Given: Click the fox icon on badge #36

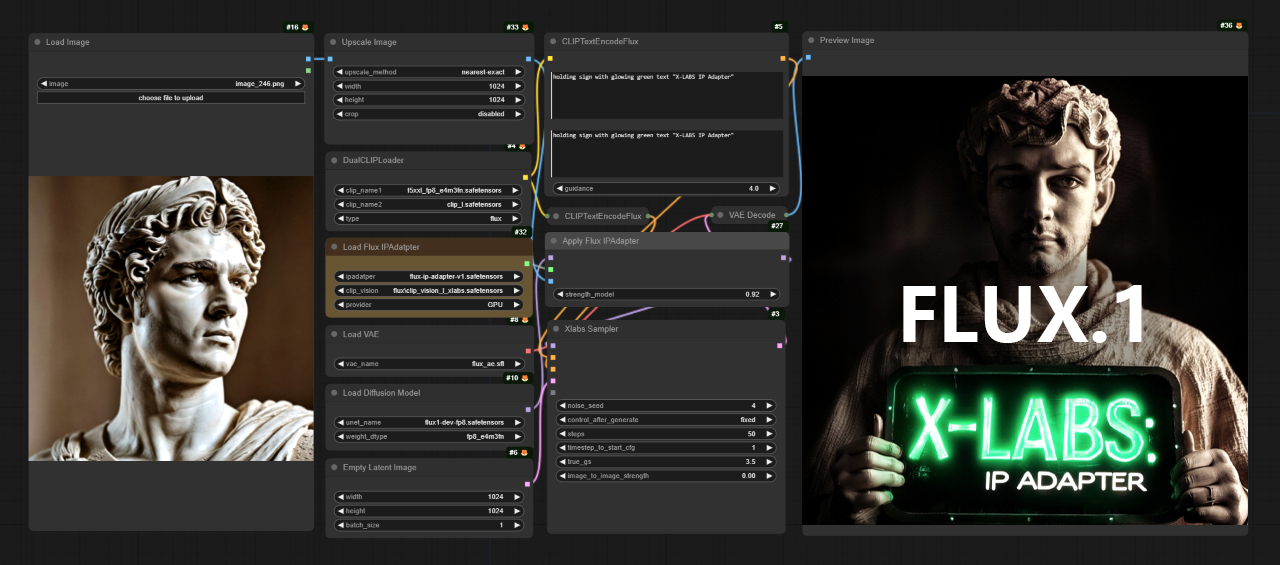Looking at the screenshot, I should tap(1240, 25).
